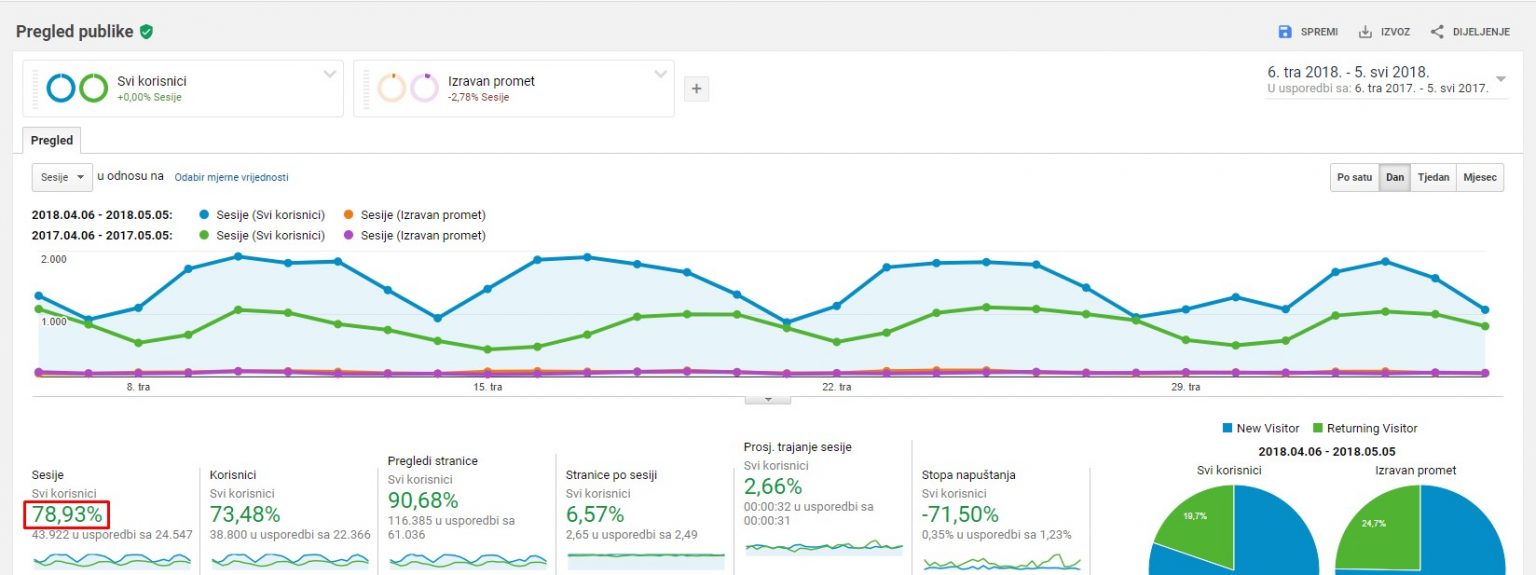The width and height of the screenshot is (1536, 575).
Task: Click the SPREMI save icon
Action: click(1285, 32)
